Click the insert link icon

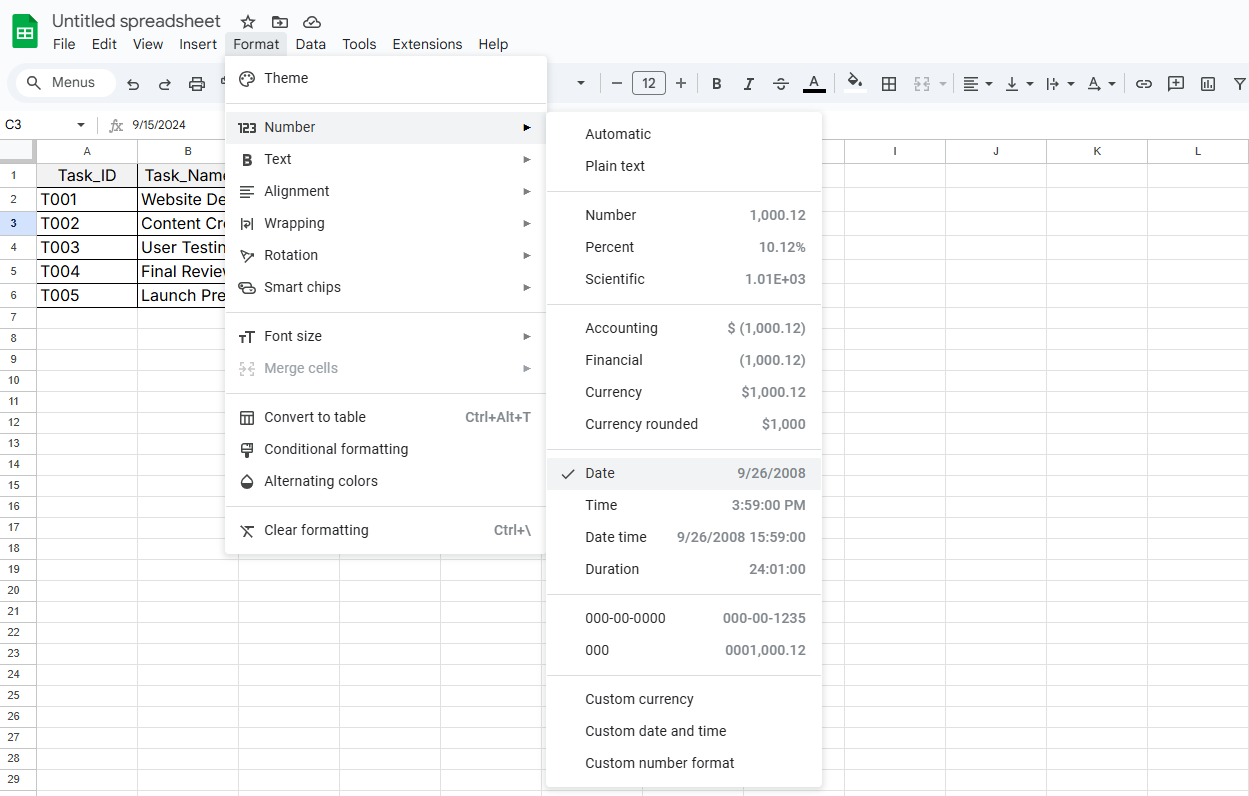1144,84
